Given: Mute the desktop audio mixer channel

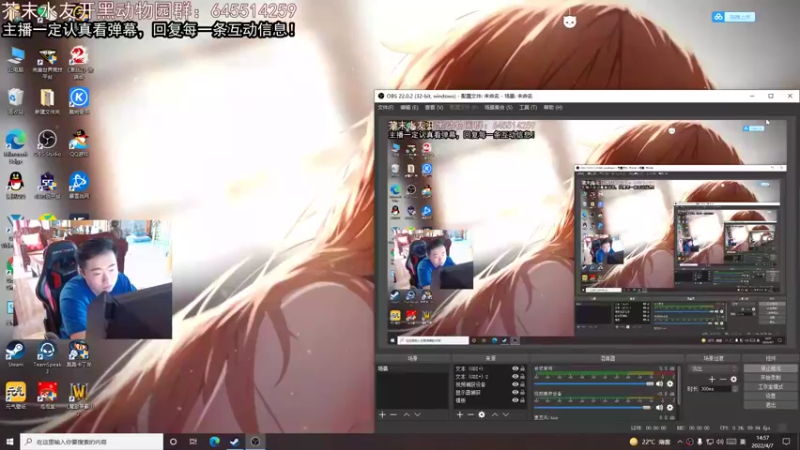Looking at the screenshot, I should pyautogui.click(x=659, y=384).
